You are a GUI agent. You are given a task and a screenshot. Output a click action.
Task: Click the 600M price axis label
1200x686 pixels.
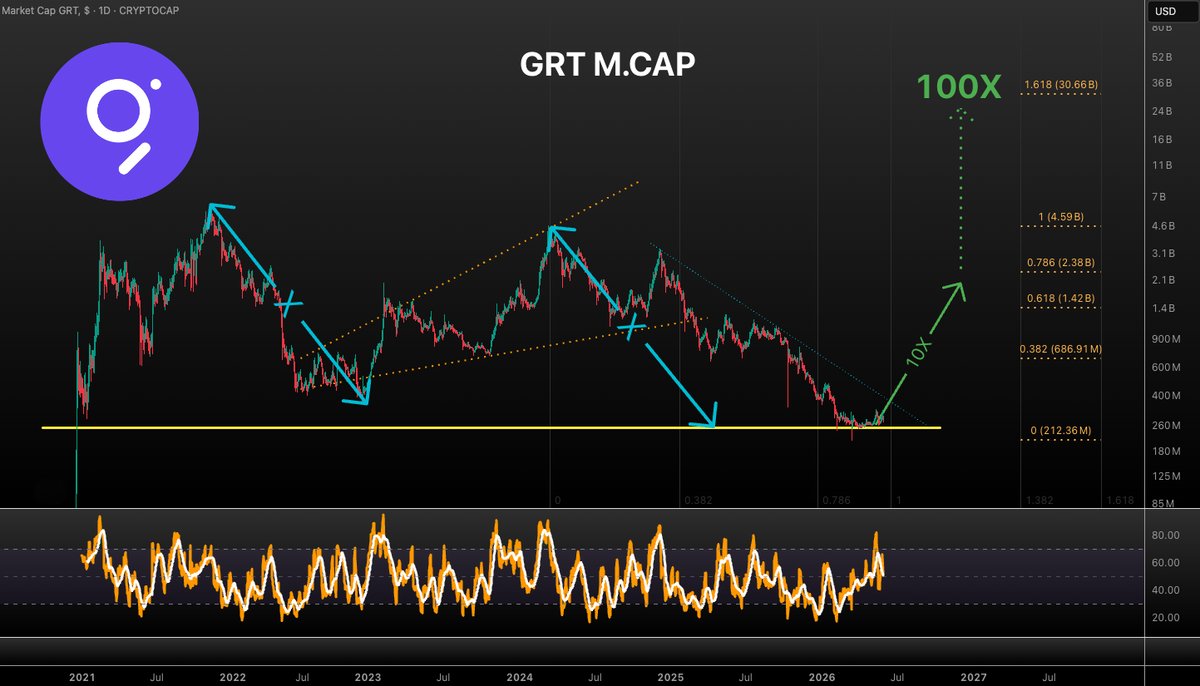(x=1166, y=368)
